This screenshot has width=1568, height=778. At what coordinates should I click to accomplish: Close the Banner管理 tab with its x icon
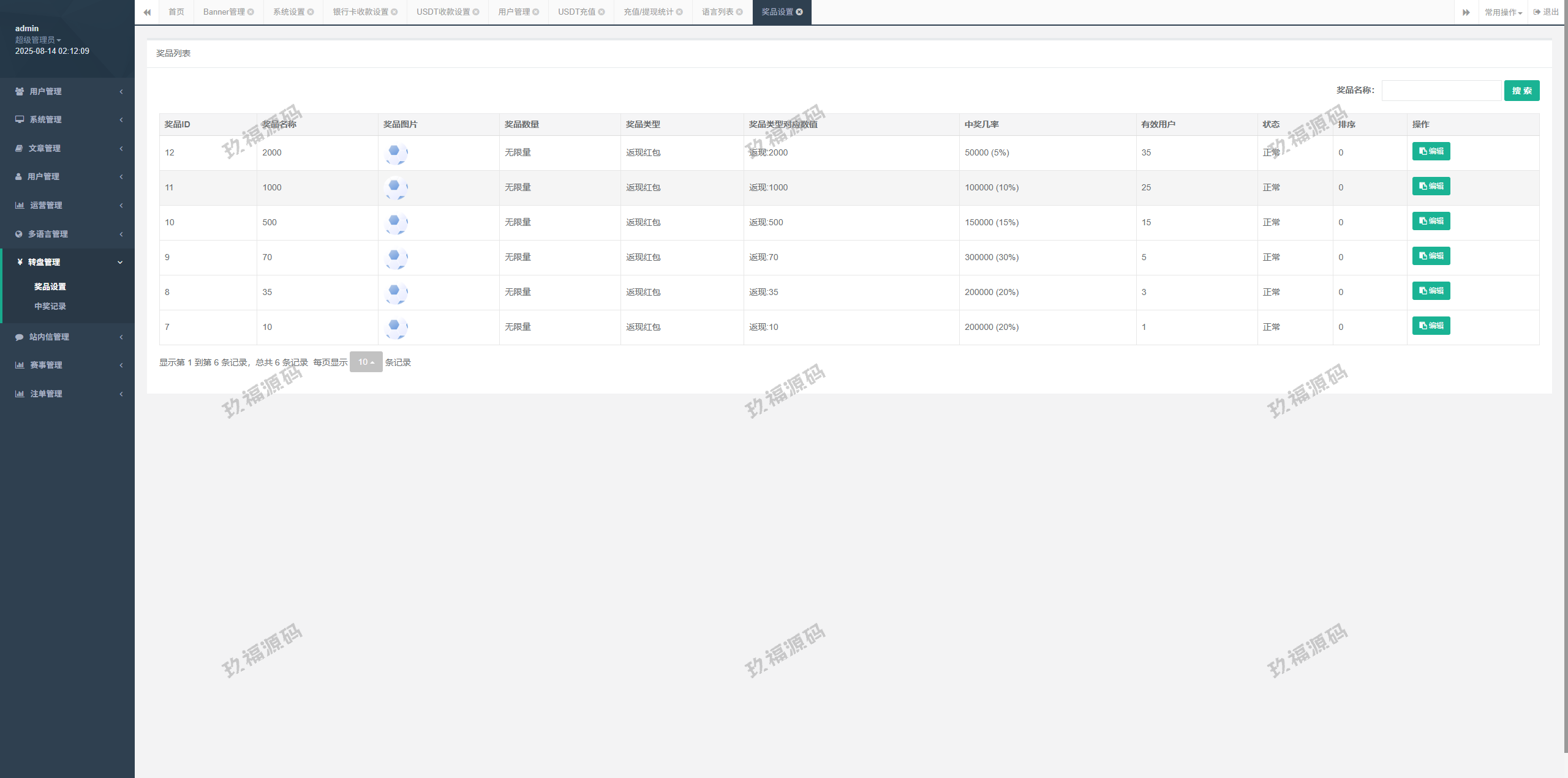[x=251, y=12]
